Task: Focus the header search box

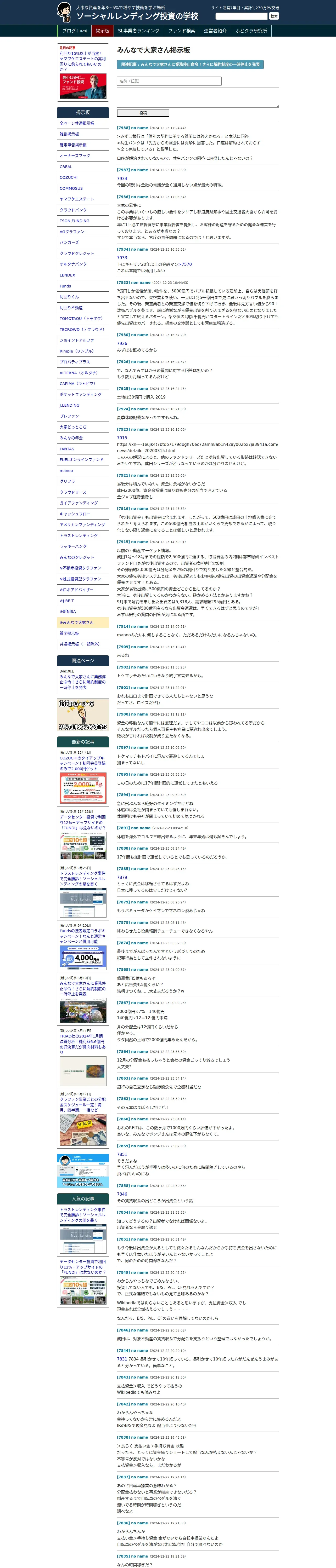Action: 242,16
